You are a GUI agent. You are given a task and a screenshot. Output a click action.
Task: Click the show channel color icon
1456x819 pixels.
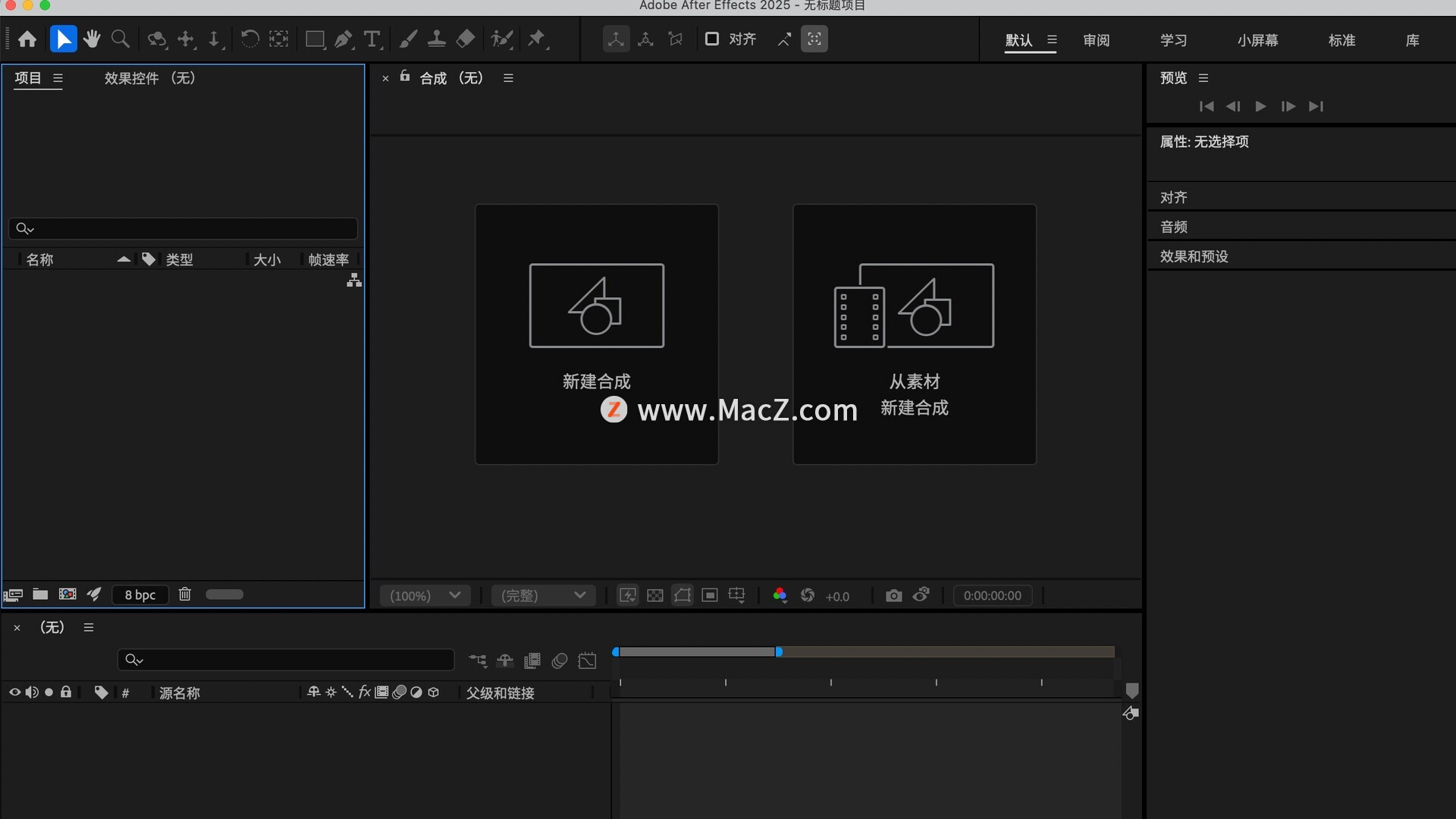pos(780,596)
